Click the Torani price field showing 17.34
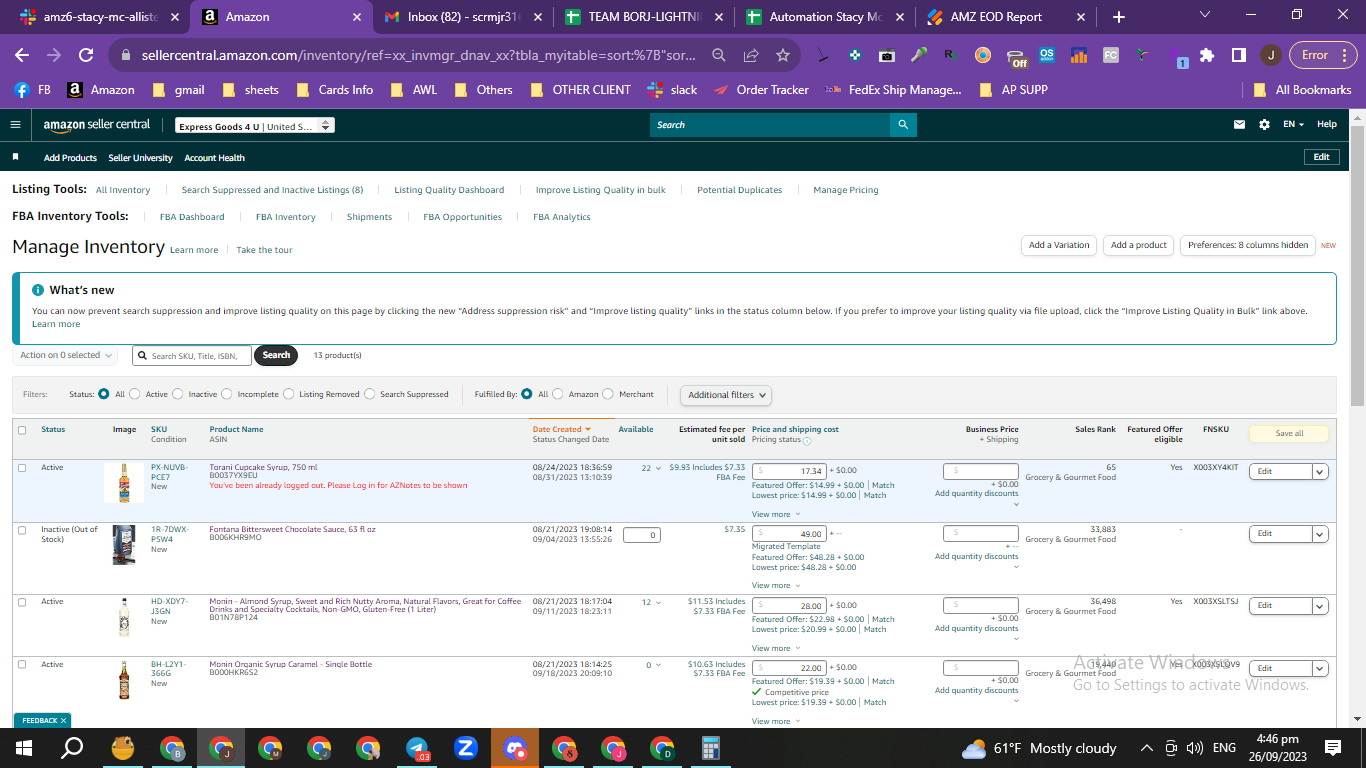Viewport: 1366px width, 768px height. point(789,471)
